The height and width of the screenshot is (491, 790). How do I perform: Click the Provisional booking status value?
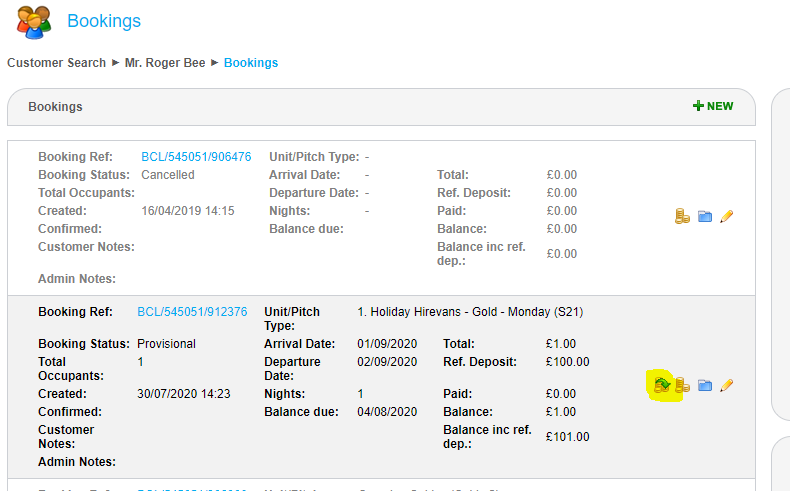click(166, 344)
